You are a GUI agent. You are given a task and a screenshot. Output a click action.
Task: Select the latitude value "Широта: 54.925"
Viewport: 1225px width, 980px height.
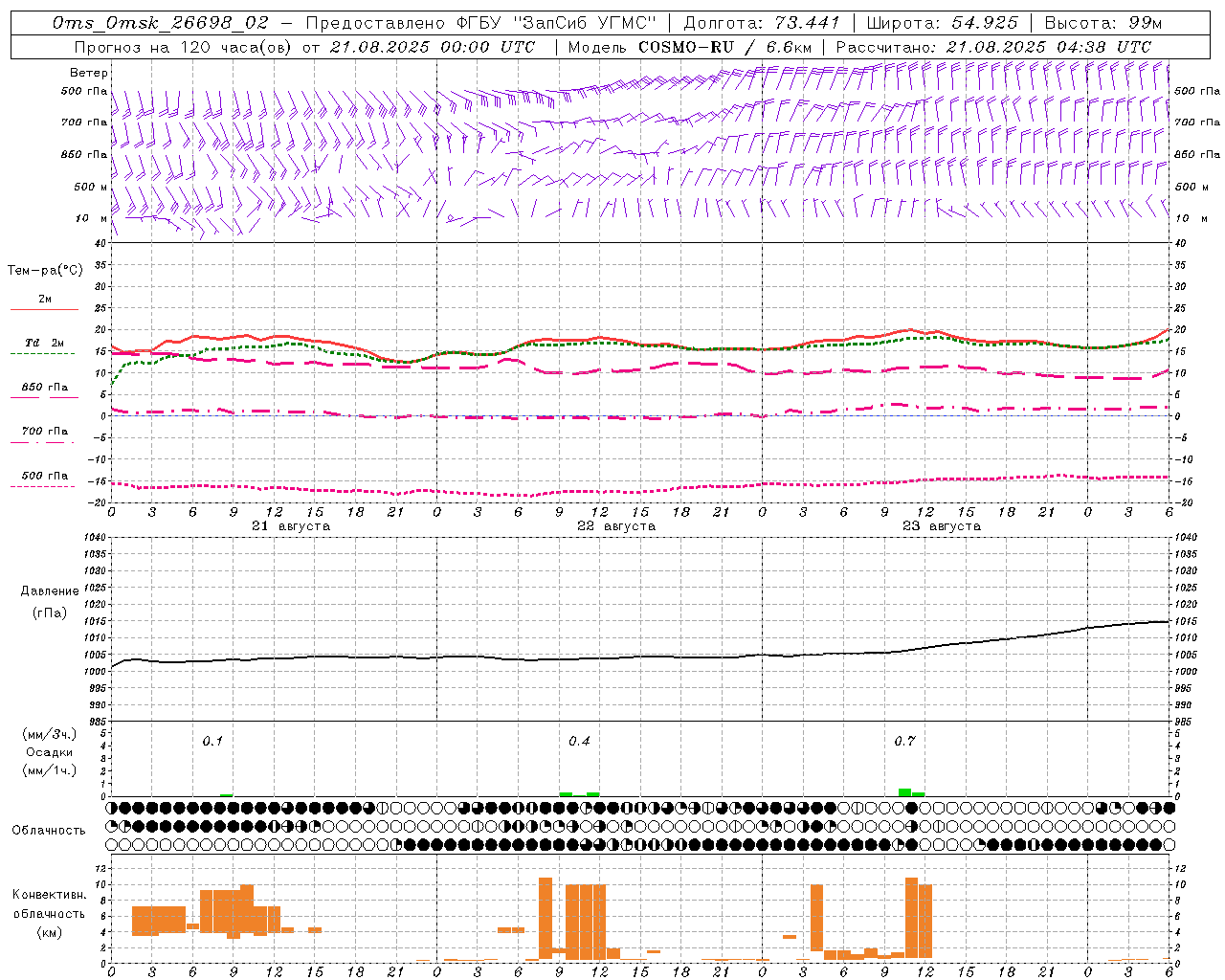pyautogui.click(x=942, y=23)
